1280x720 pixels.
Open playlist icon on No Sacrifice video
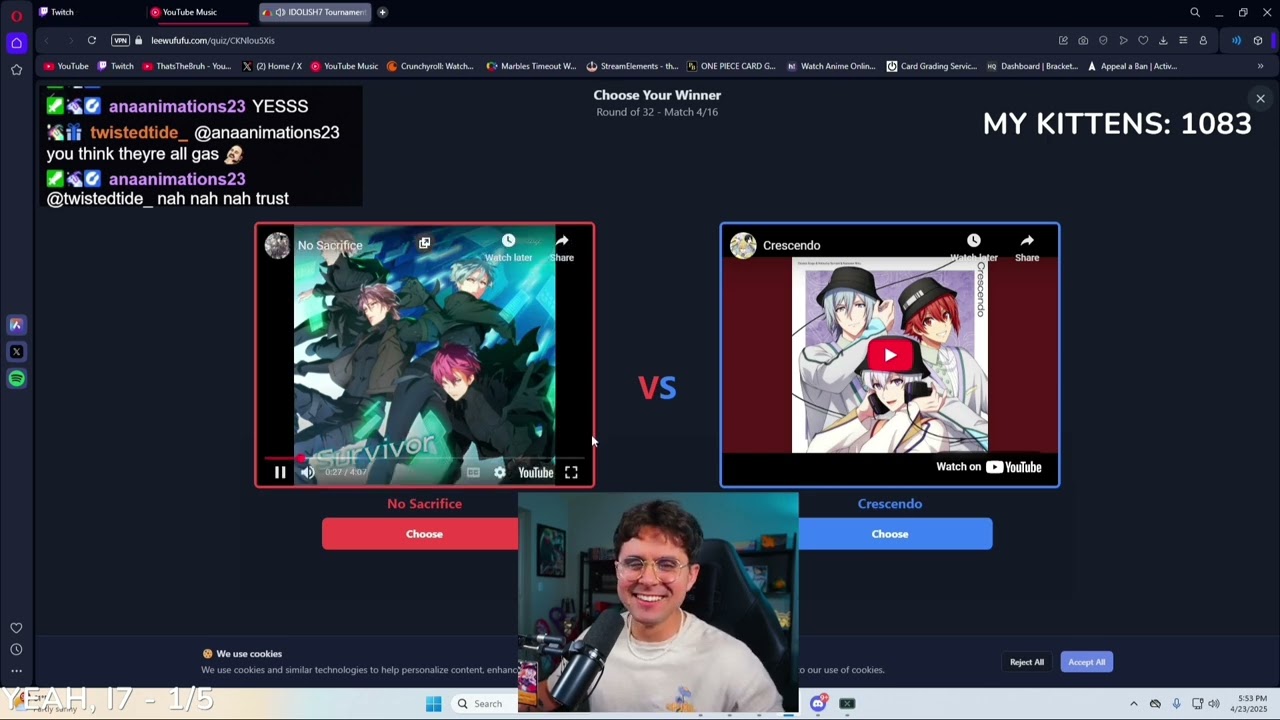coord(424,243)
